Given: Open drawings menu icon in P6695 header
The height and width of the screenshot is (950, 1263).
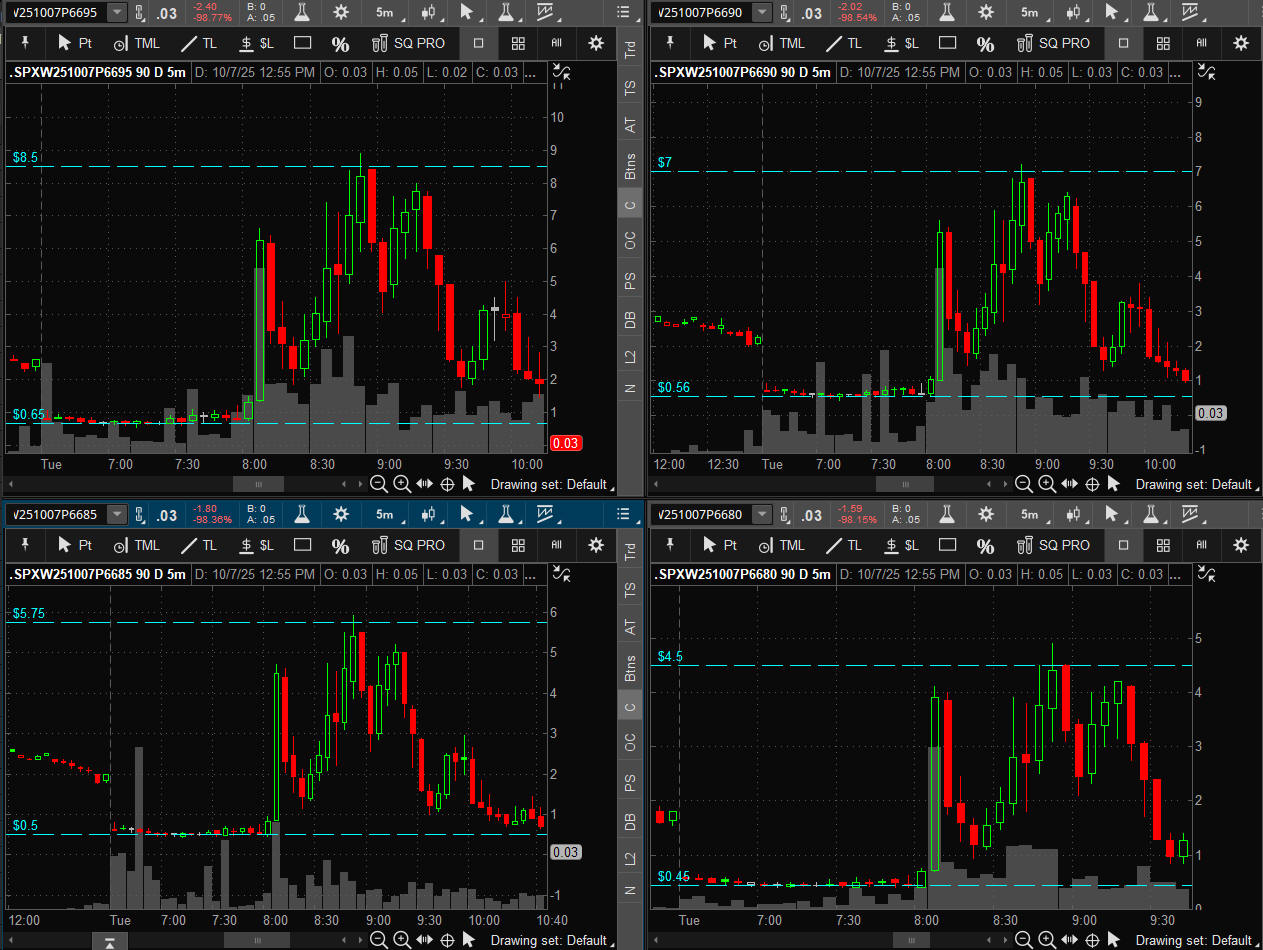Looking at the screenshot, I should pos(547,12).
